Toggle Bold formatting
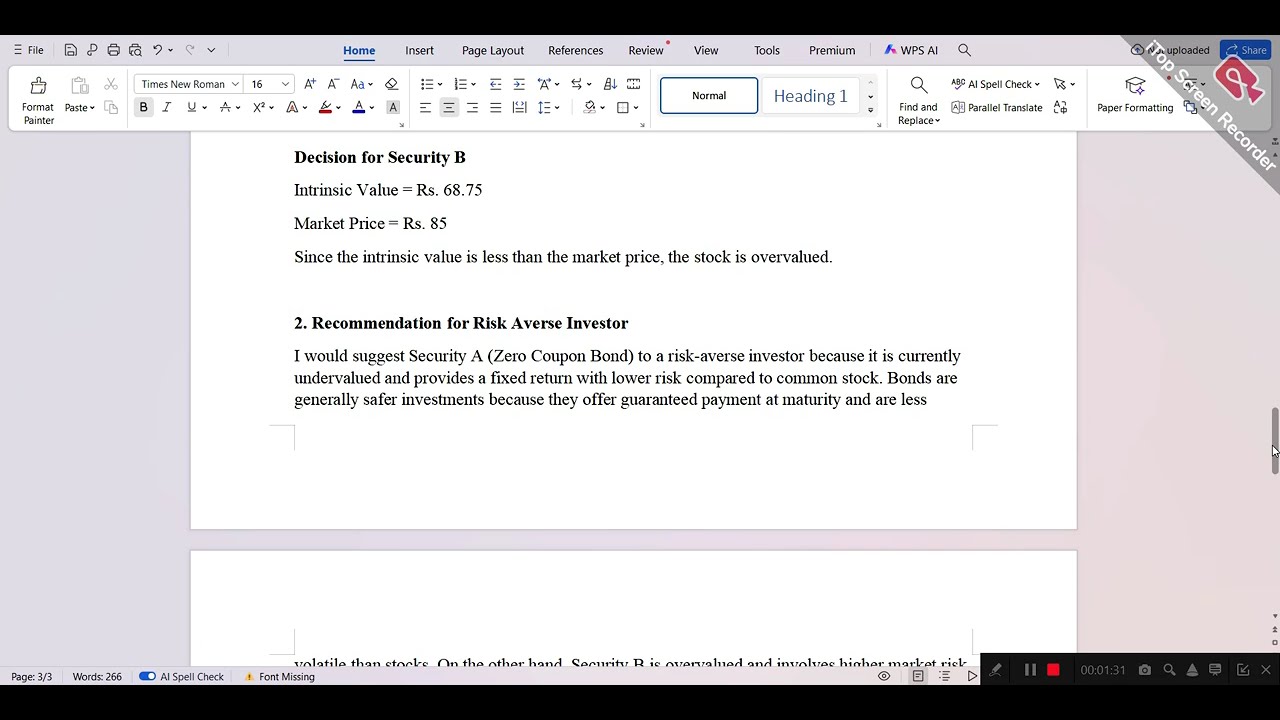 tap(143, 108)
